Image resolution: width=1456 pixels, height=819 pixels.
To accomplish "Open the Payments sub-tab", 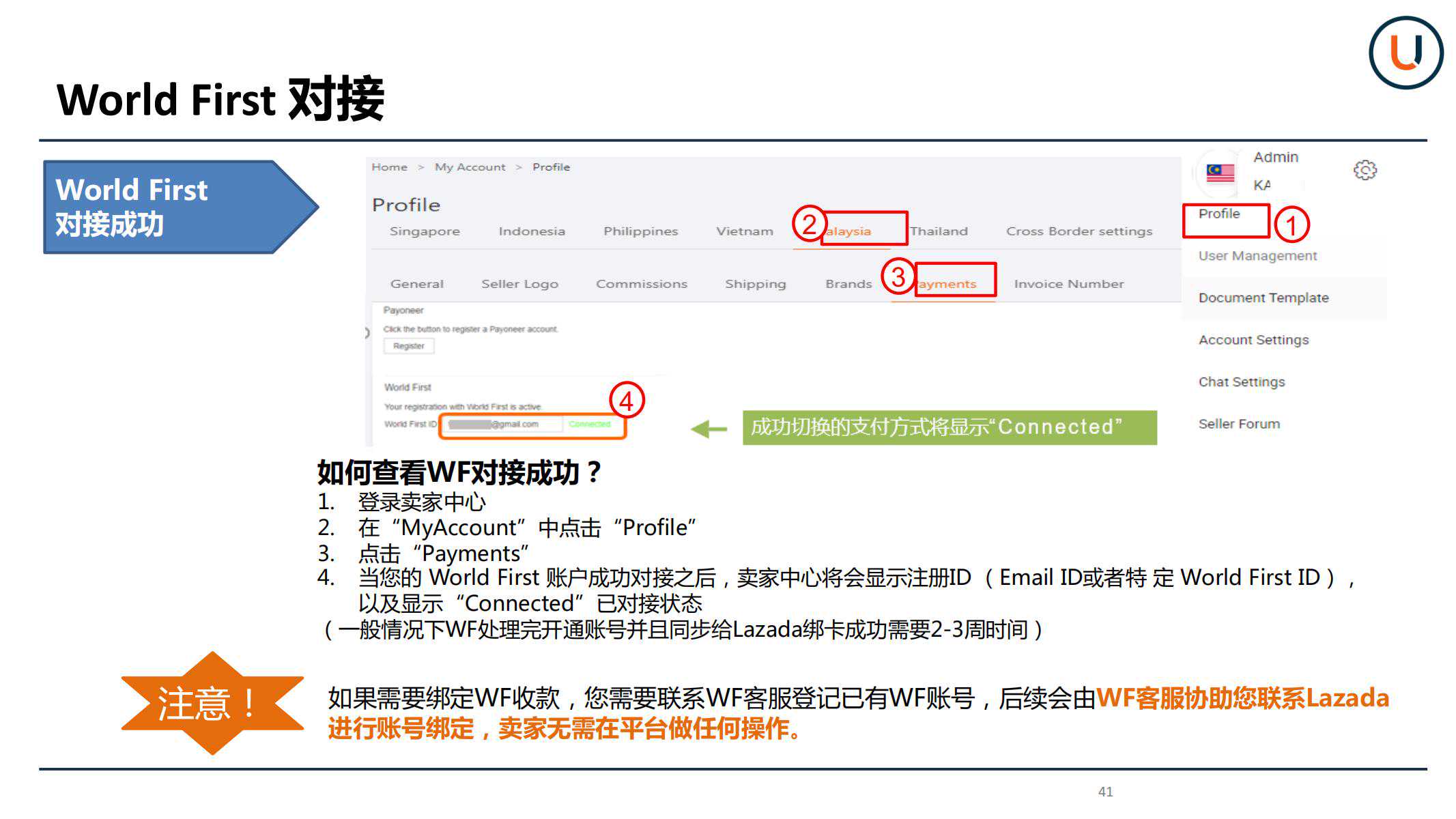I will (x=947, y=285).
